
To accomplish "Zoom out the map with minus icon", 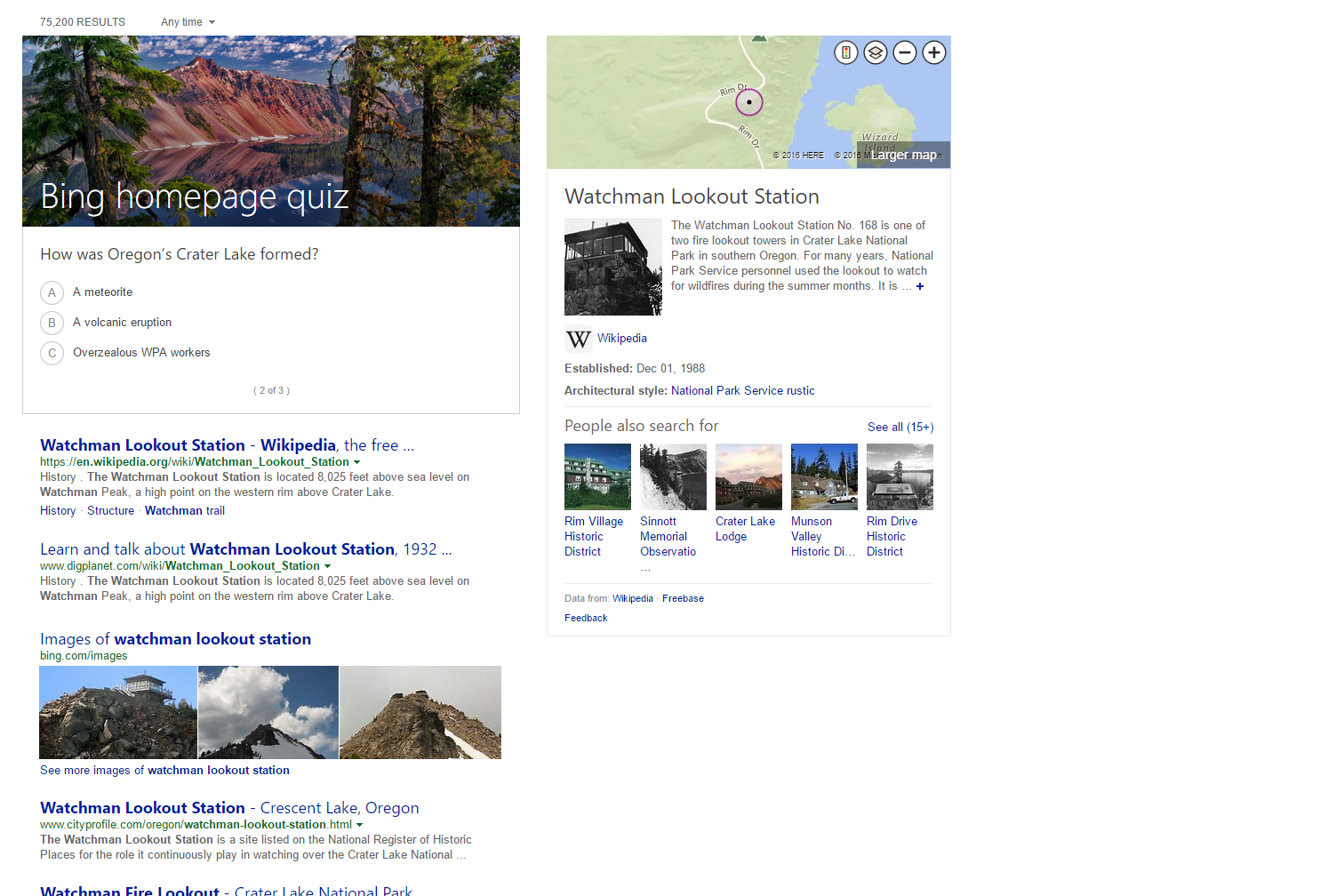I will (x=905, y=52).
